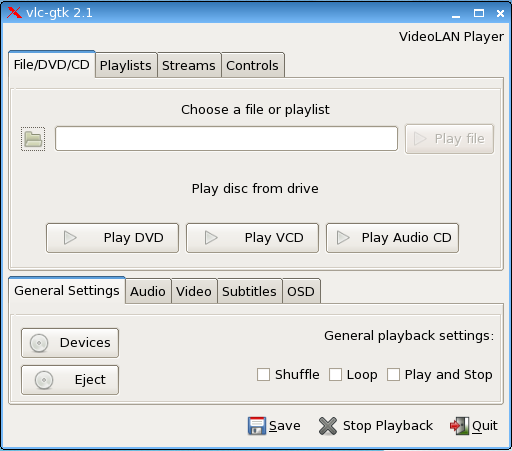Select the Controls tab
Screen dimensions: 512x451
[252, 65]
